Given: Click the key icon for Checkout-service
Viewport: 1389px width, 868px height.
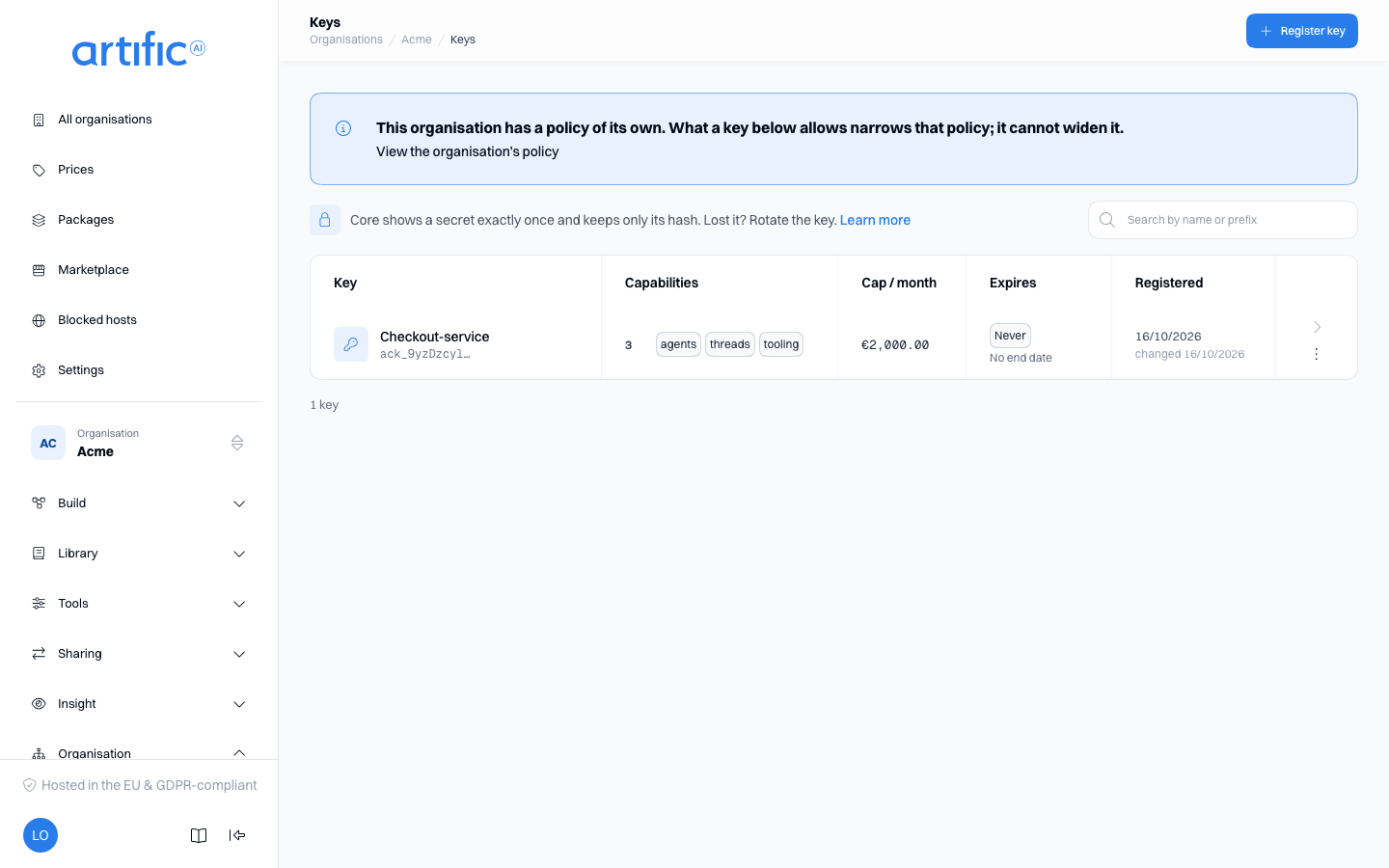Looking at the screenshot, I should point(351,344).
